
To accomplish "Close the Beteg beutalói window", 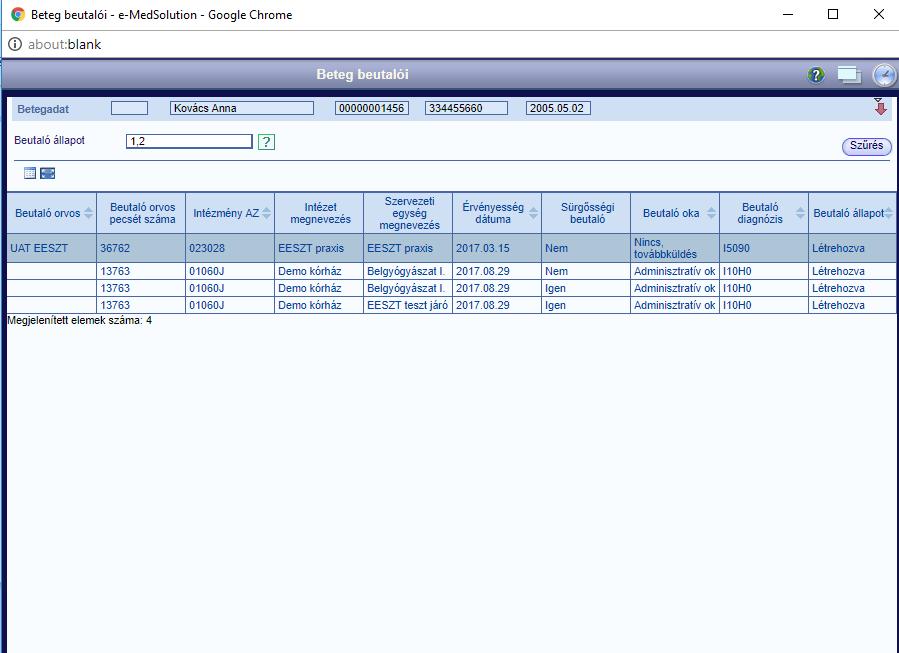I will point(878,14).
